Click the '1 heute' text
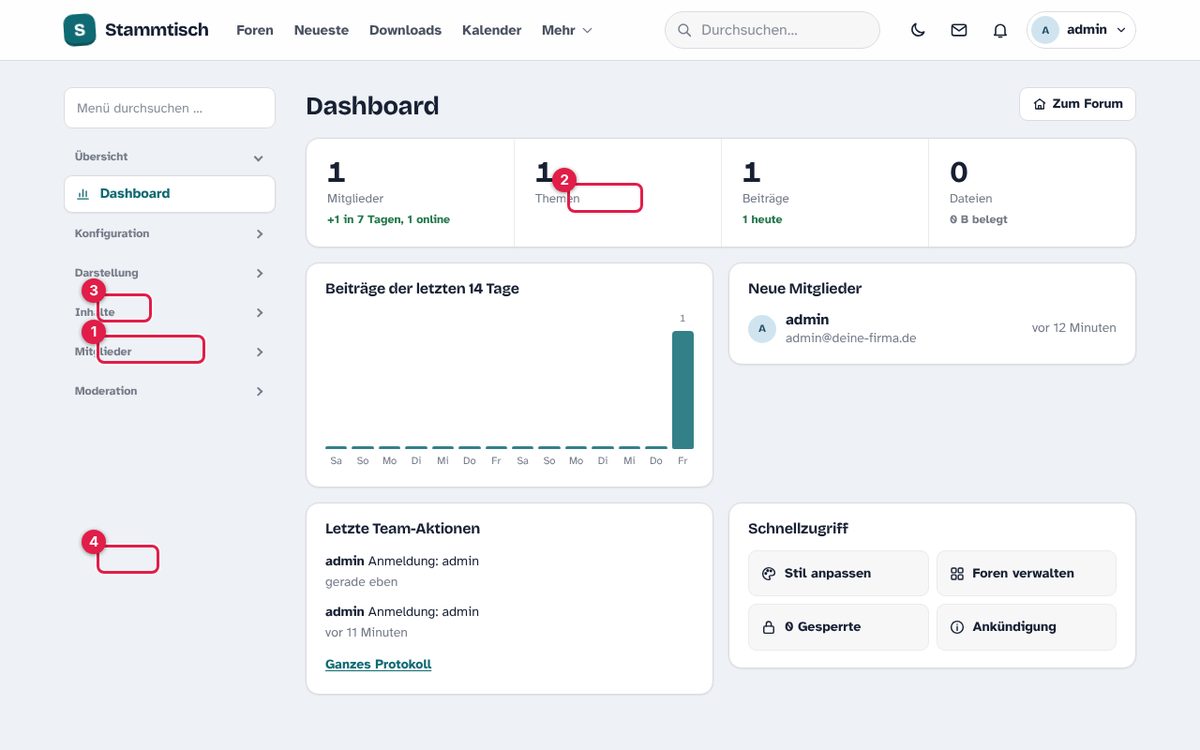1200x750 pixels. pyautogui.click(x=762, y=220)
